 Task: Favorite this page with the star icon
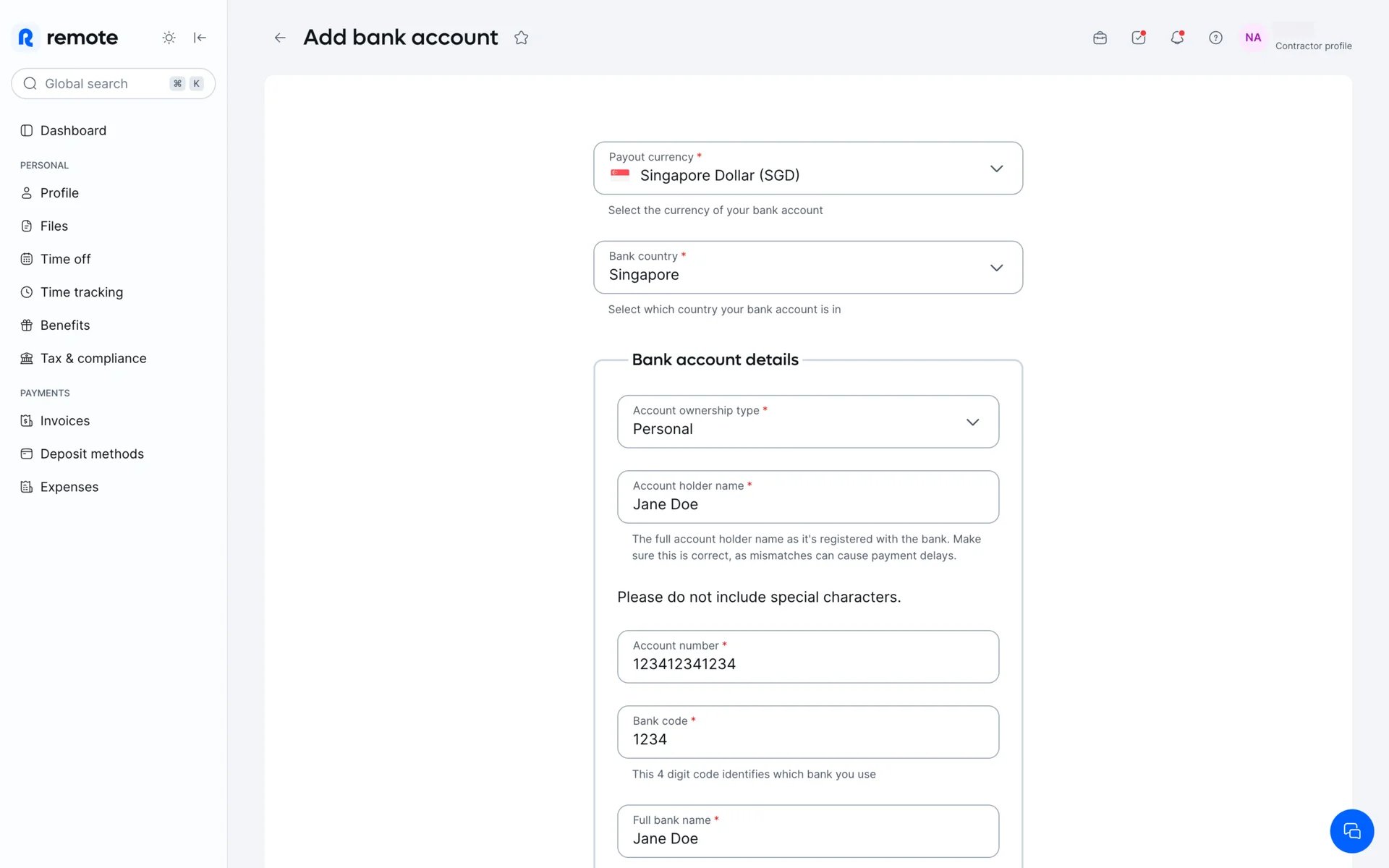pyautogui.click(x=521, y=38)
